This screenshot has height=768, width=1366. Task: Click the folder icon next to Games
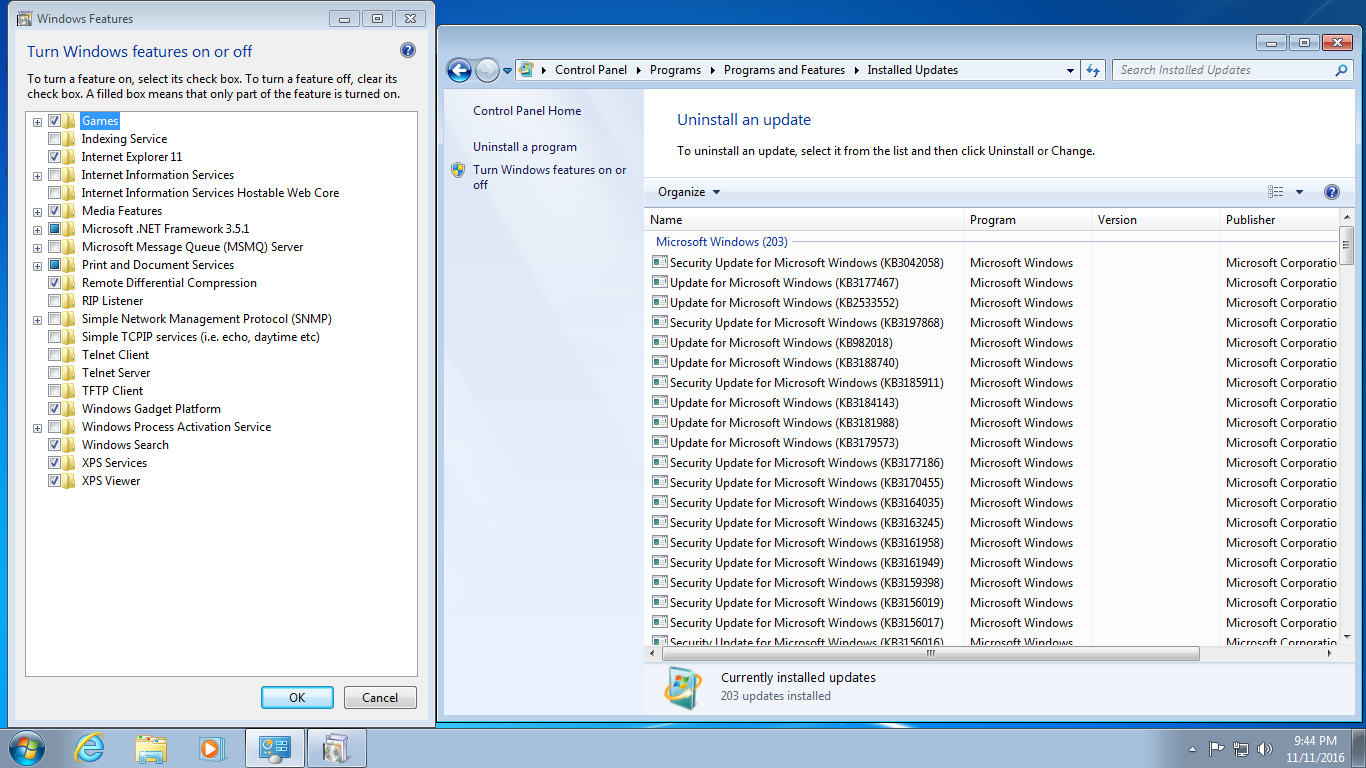(x=69, y=121)
